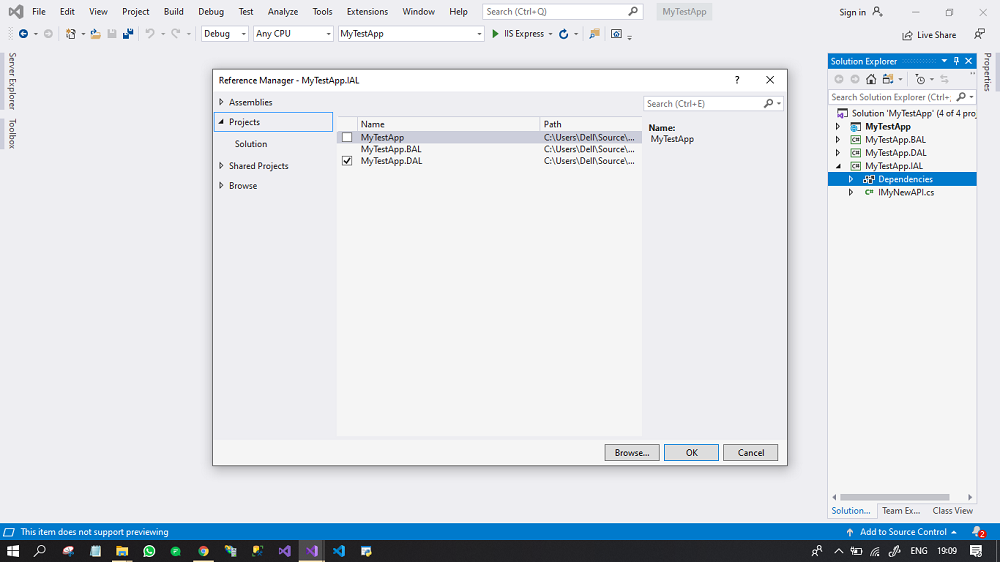Click the Save All toolbar icon

(x=128, y=34)
